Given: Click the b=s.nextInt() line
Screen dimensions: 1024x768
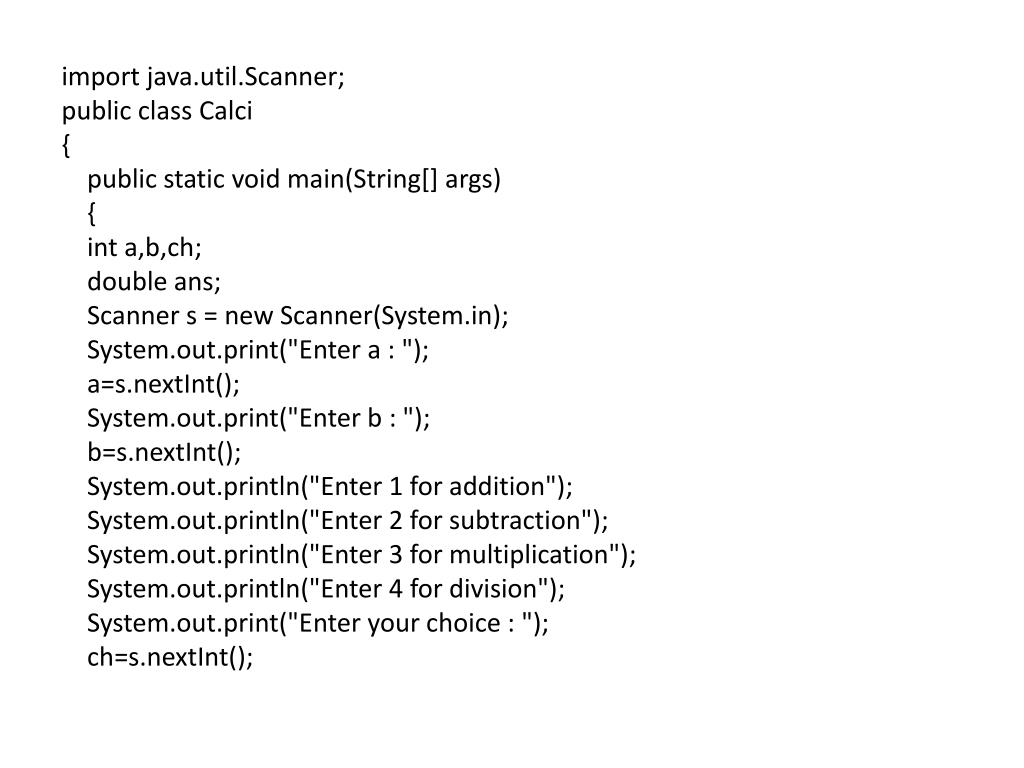Looking at the screenshot, I should (x=164, y=452).
